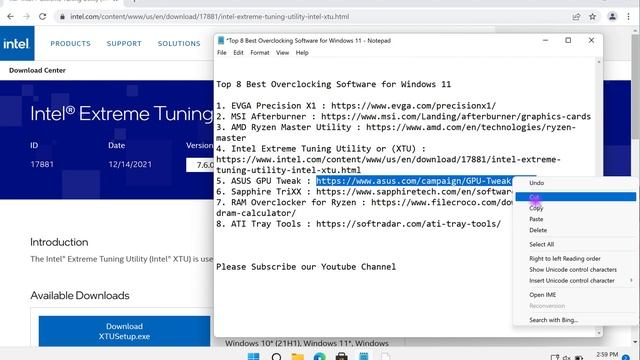Click Notepad scrollbar up arrow
This screenshot has width=640, height=360.
(x=599, y=62)
